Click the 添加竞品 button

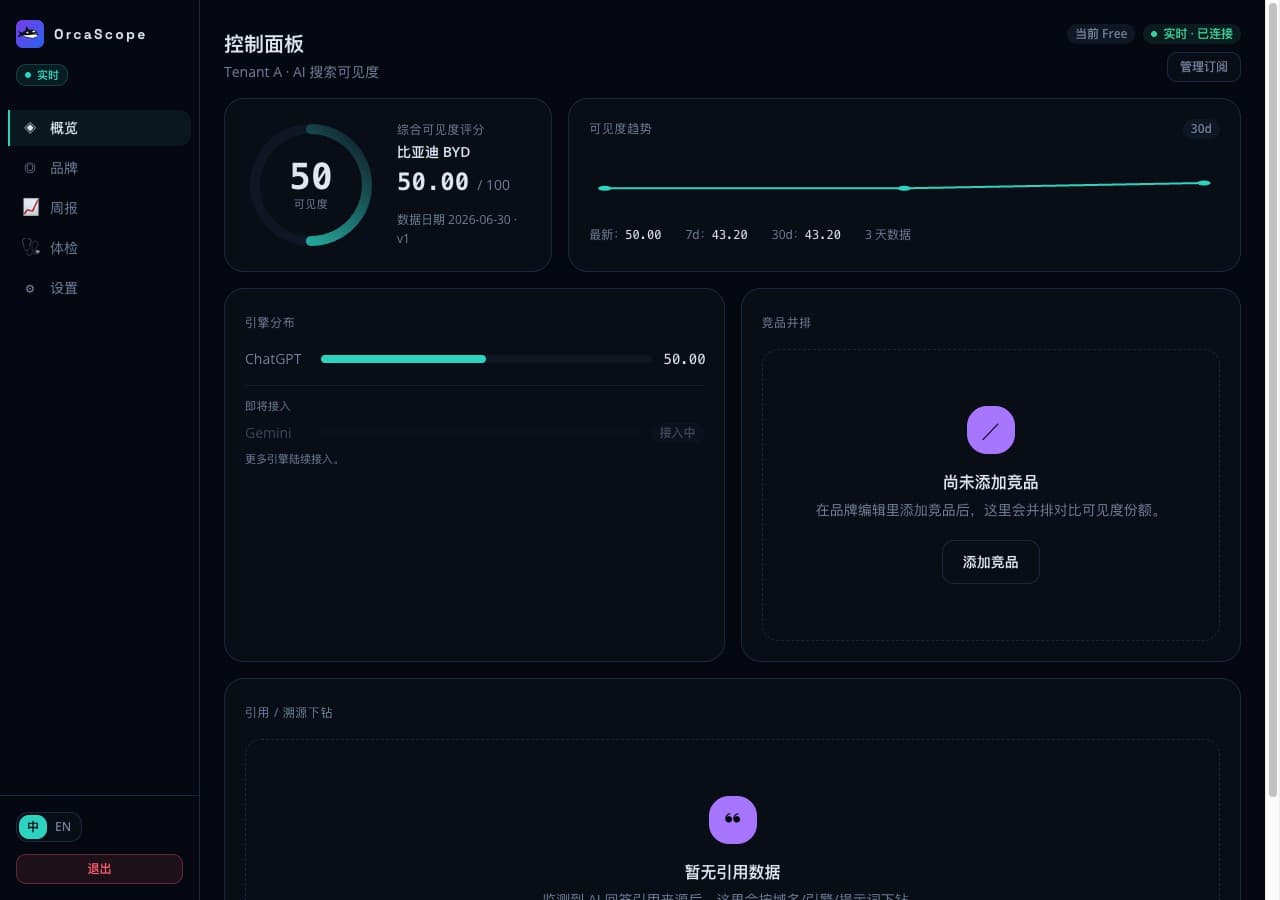pyautogui.click(x=991, y=562)
